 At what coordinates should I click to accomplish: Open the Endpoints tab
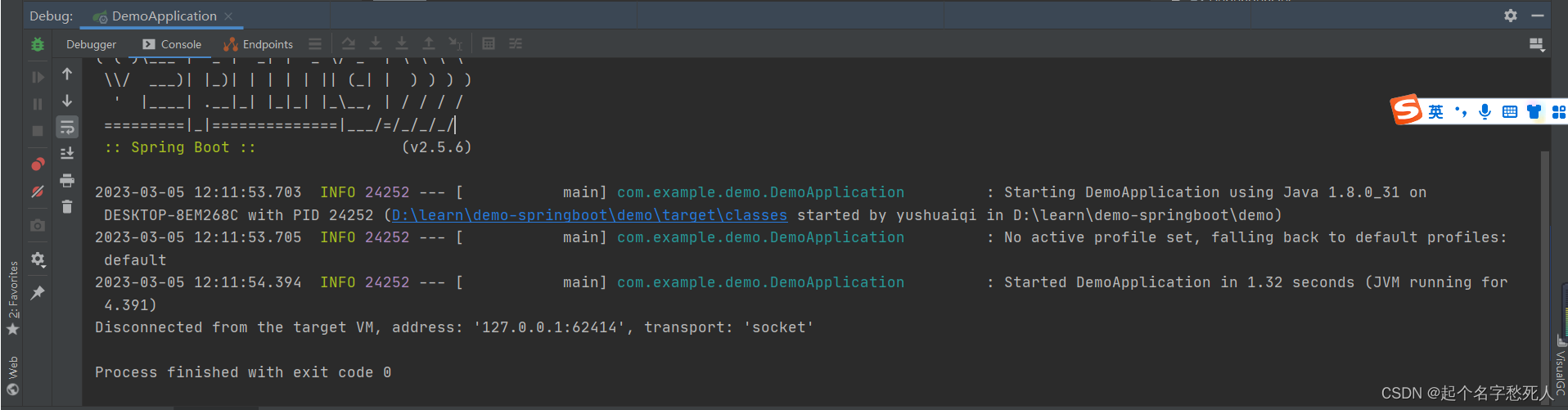click(259, 44)
